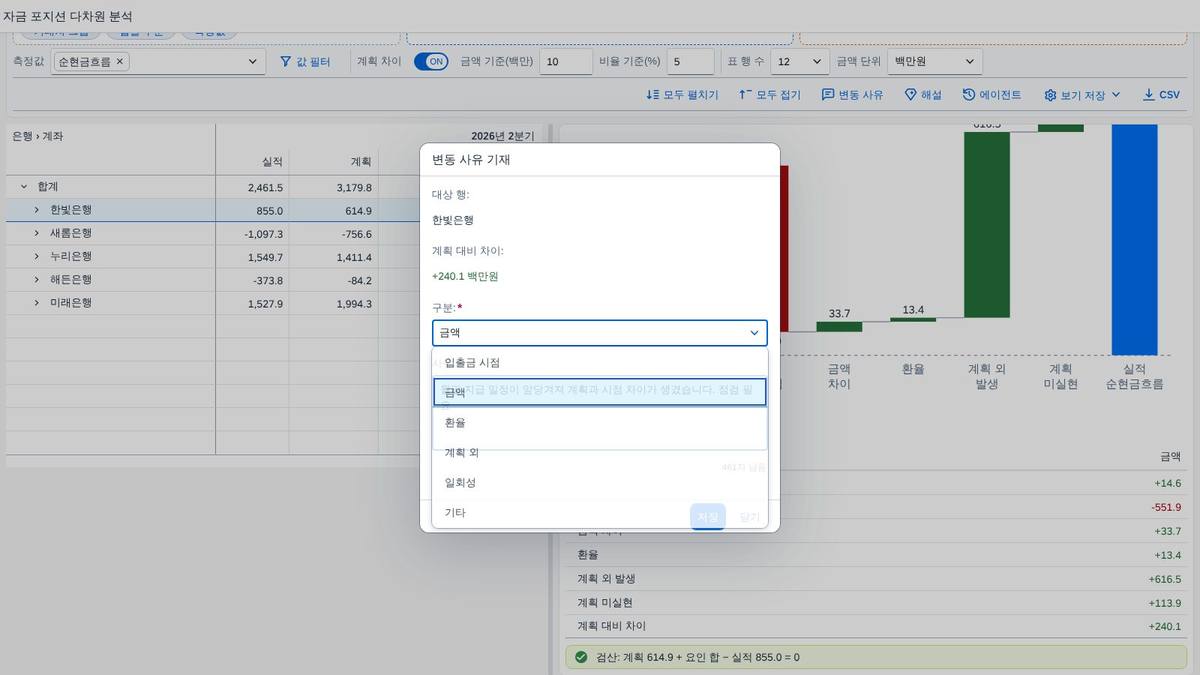Expand the 한빛은행 row
This screenshot has width=1200, height=675.
tap(37, 210)
